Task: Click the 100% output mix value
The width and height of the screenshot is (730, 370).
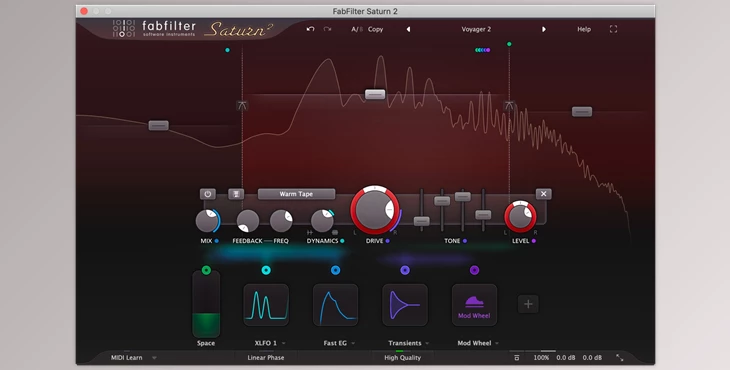Action: [x=541, y=357]
